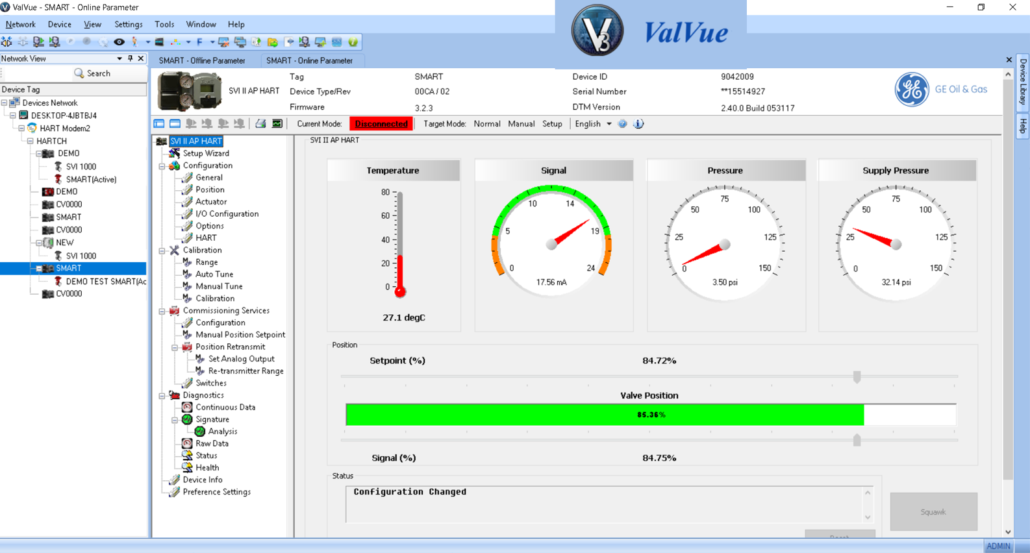This screenshot has height=553, width=1030.
Task: Click the eye icon in main toolbar
Action: coord(119,42)
